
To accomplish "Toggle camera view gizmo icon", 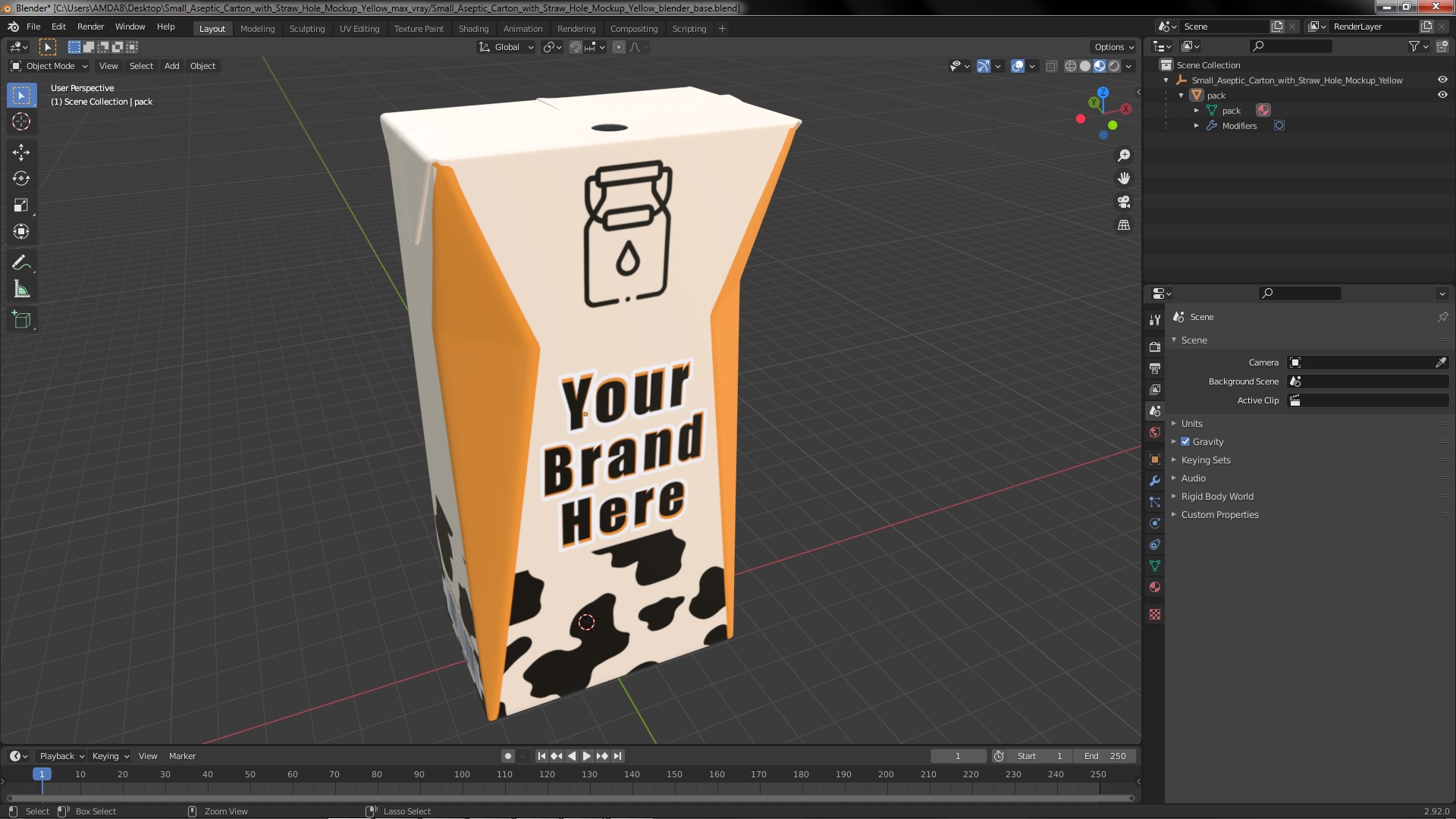I will [x=1124, y=202].
